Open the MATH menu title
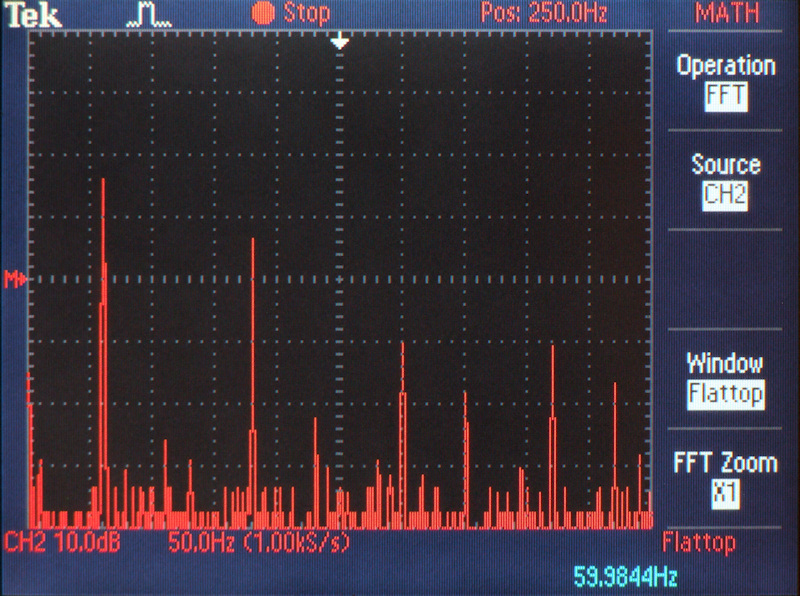 [727, 13]
